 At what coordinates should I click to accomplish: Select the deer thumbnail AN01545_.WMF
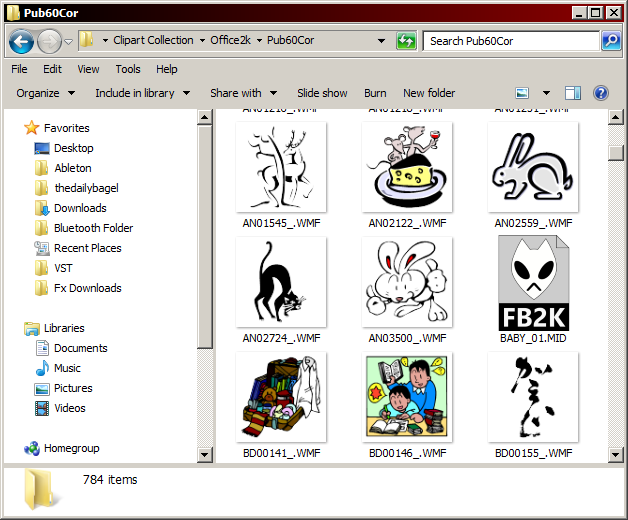click(x=281, y=167)
